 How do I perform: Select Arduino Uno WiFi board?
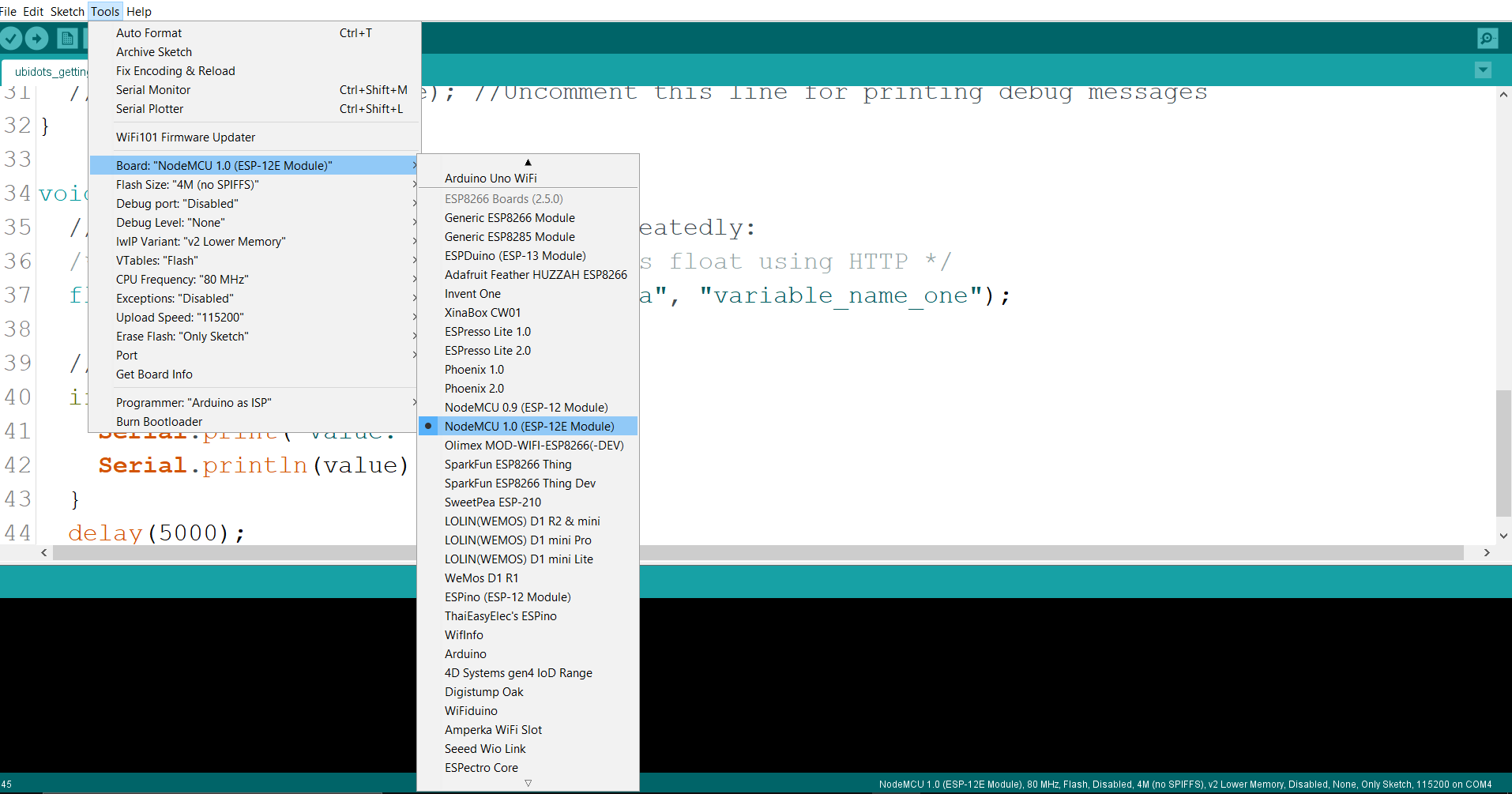pos(528,179)
